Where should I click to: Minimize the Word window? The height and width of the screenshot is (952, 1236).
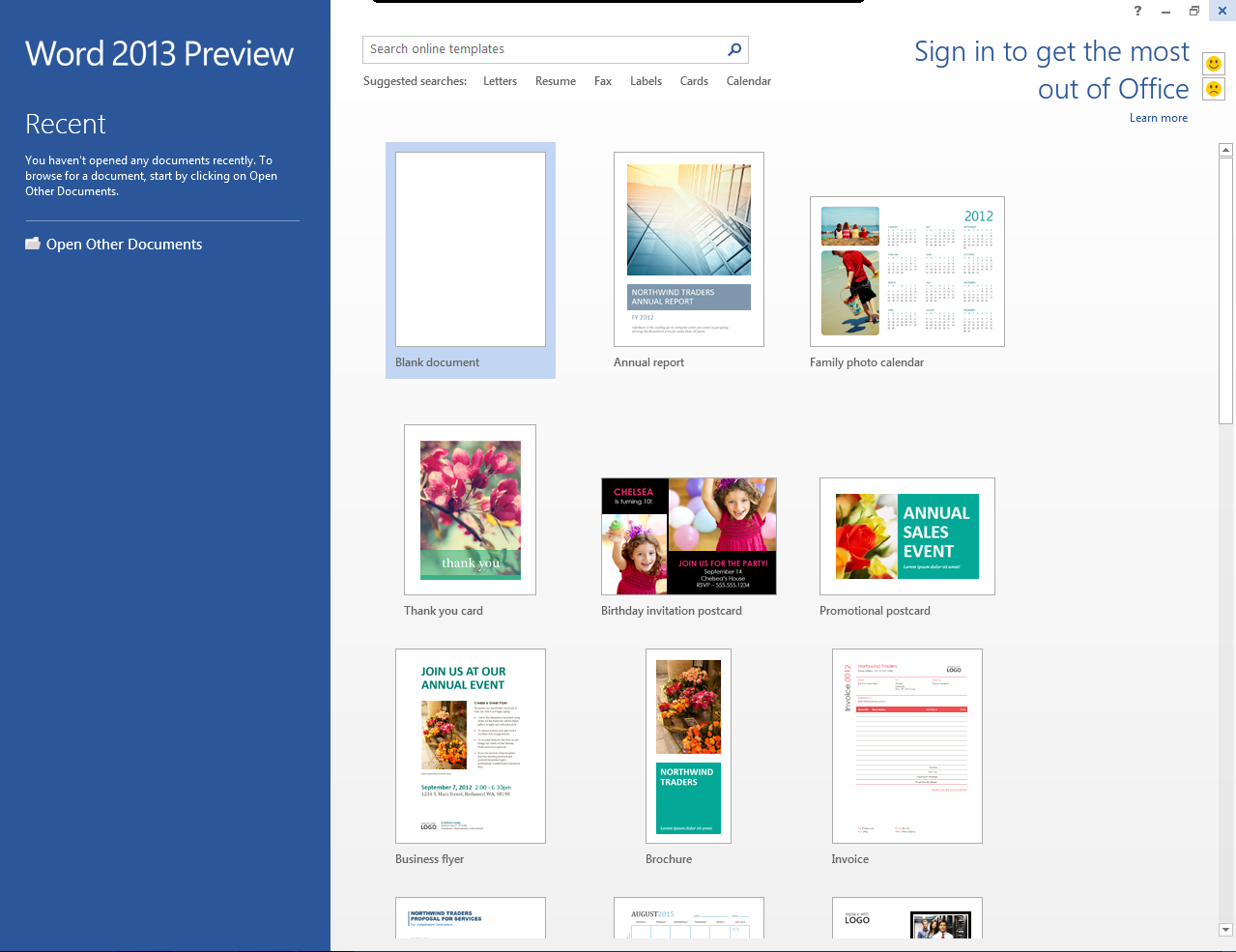(1165, 11)
